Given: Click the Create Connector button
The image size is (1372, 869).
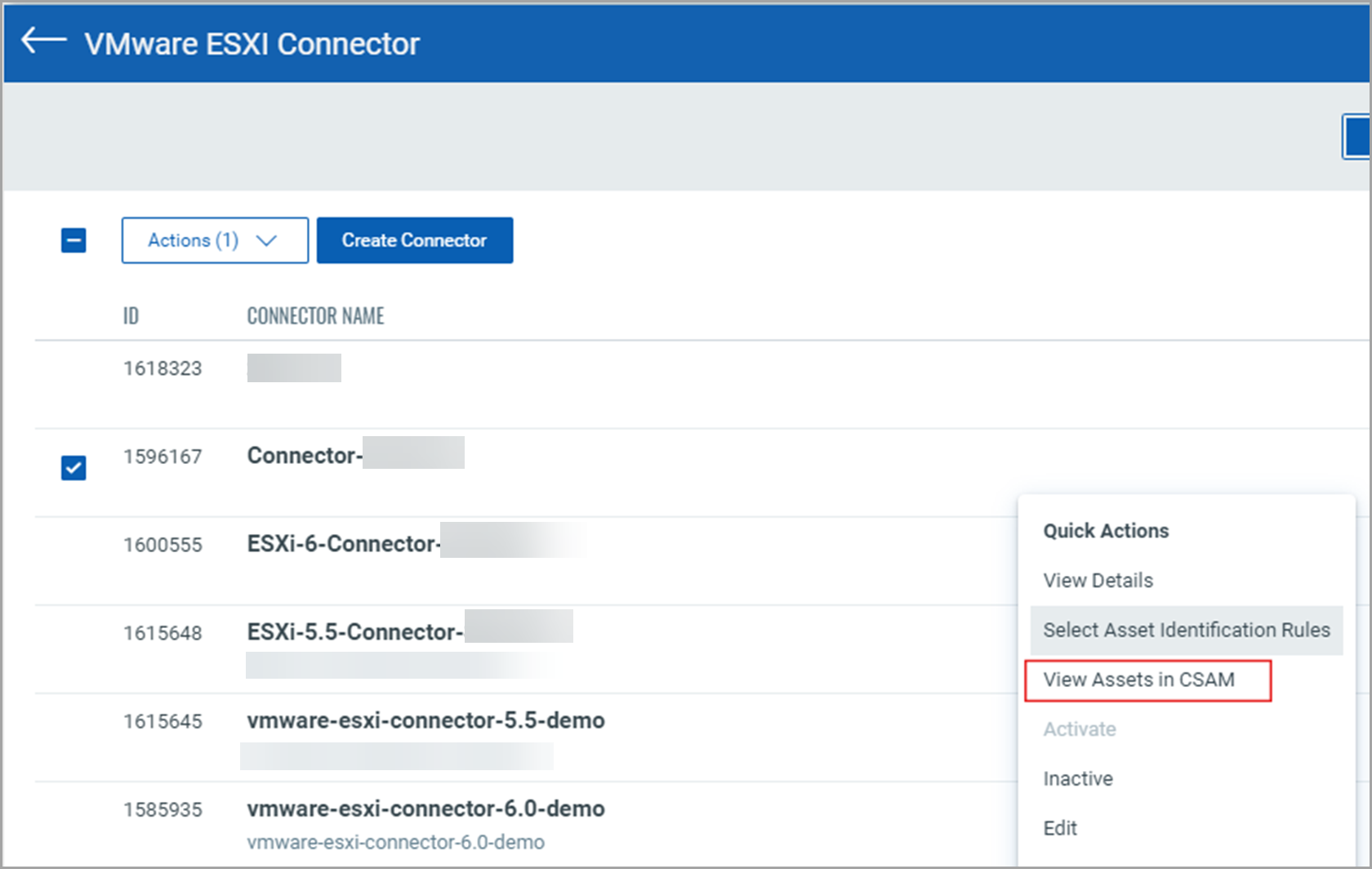Looking at the screenshot, I should 414,240.
